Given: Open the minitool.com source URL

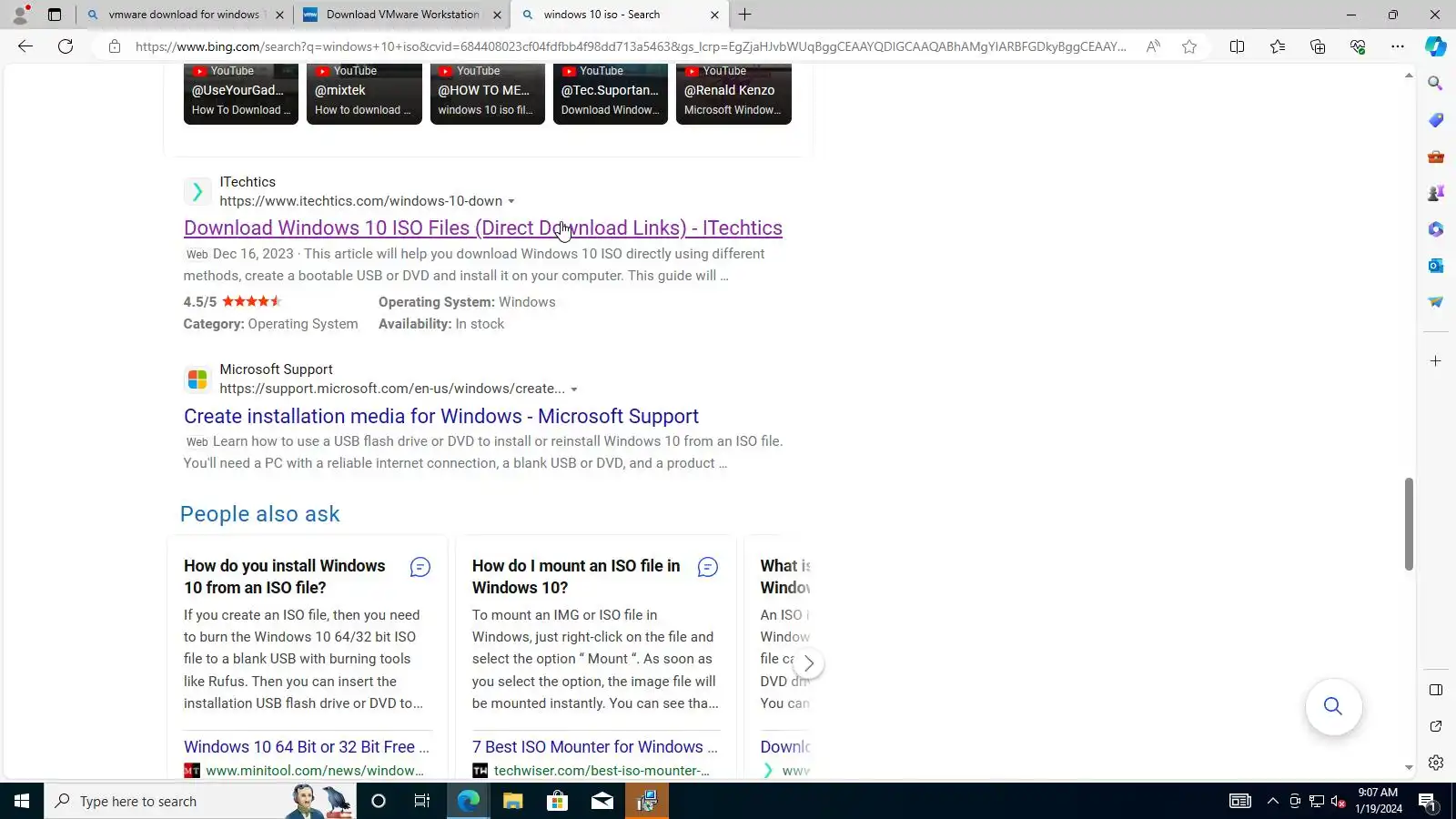Looking at the screenshot, I should 315,771.
